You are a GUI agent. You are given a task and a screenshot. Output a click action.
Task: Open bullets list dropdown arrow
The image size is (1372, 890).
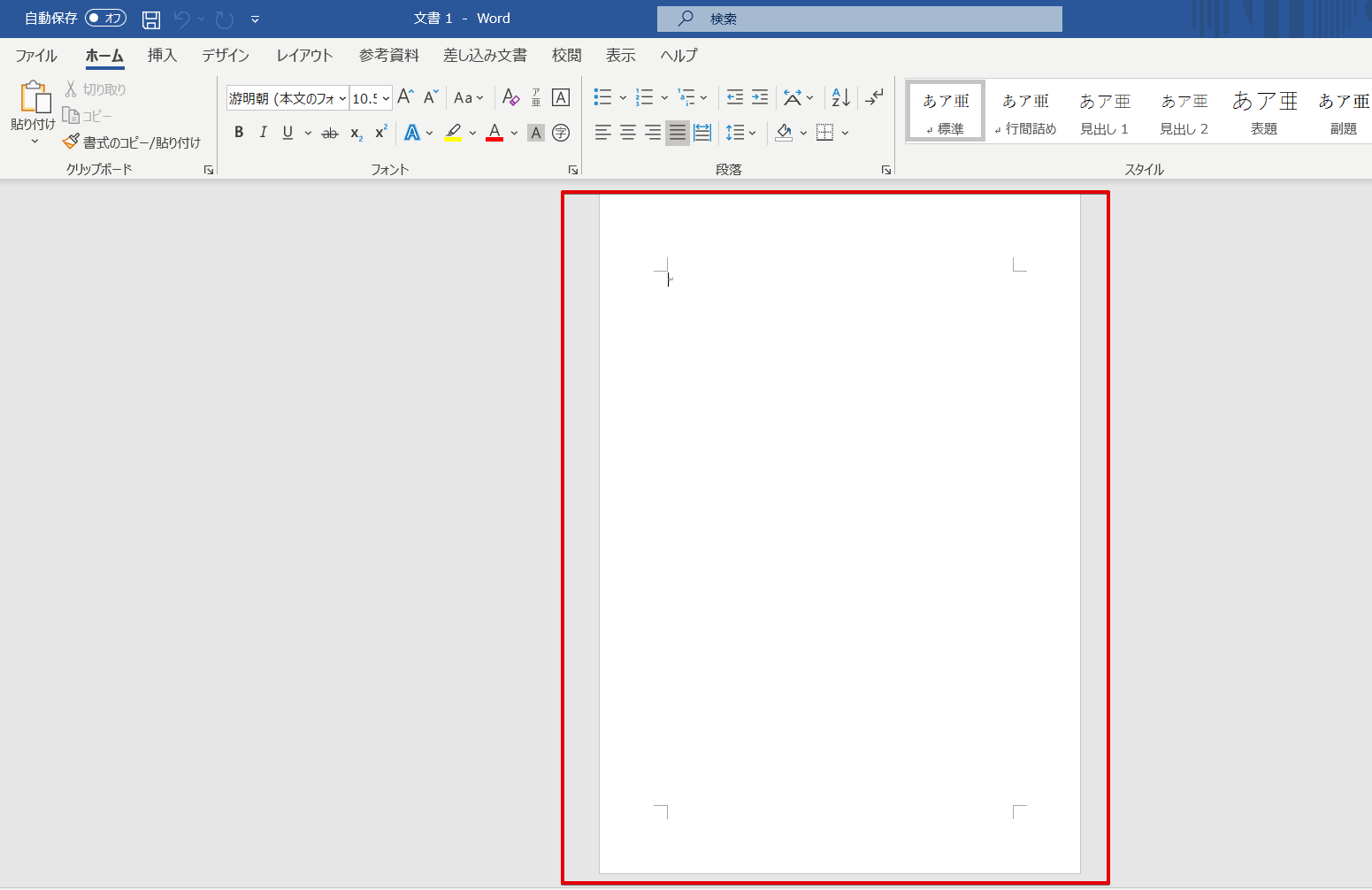click(623, 97)
